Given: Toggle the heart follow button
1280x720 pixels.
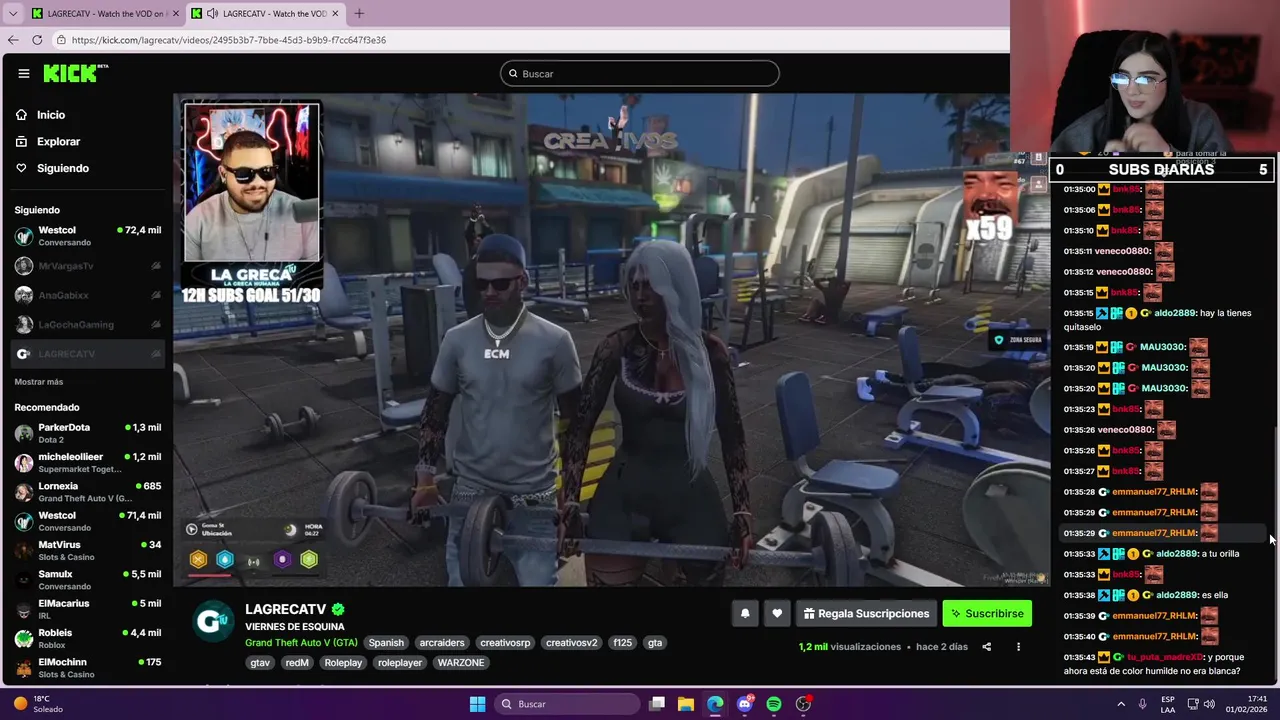Looking at the screenshot, I should (x=777, y=614).
